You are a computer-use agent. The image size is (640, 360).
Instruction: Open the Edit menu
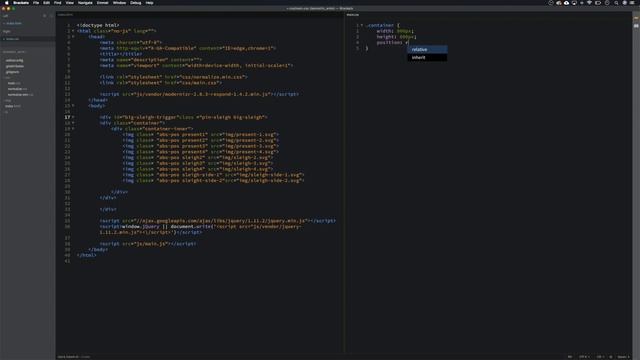[46, 3]
